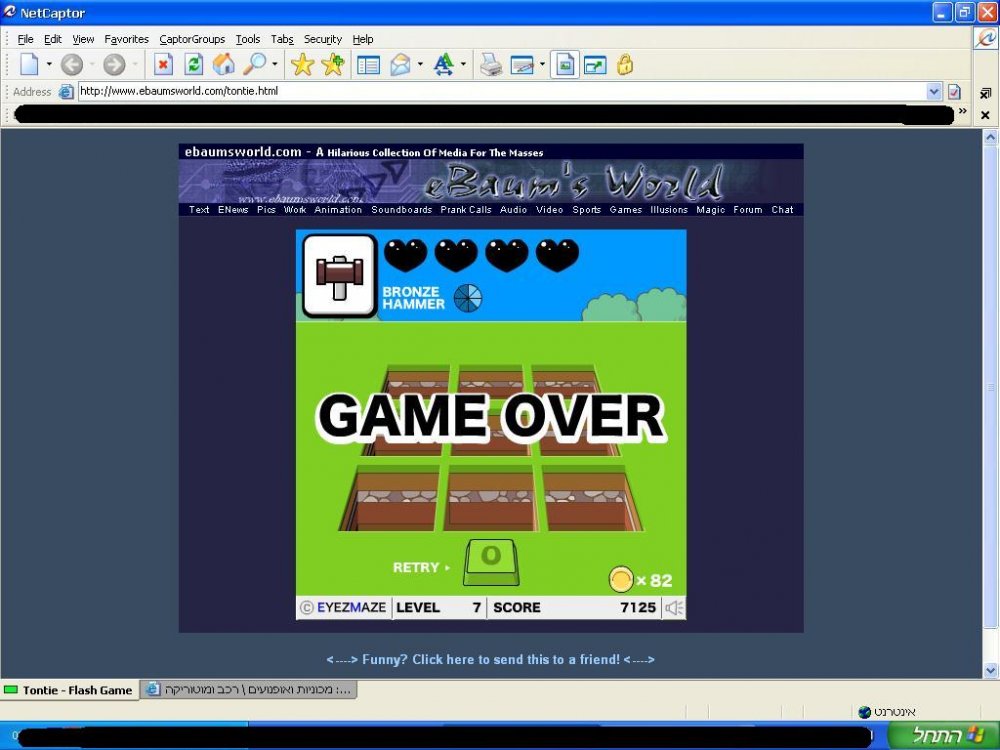Expand the new page dropdown arrow
The image size is (1000, 750).
[x=49, y=64]
